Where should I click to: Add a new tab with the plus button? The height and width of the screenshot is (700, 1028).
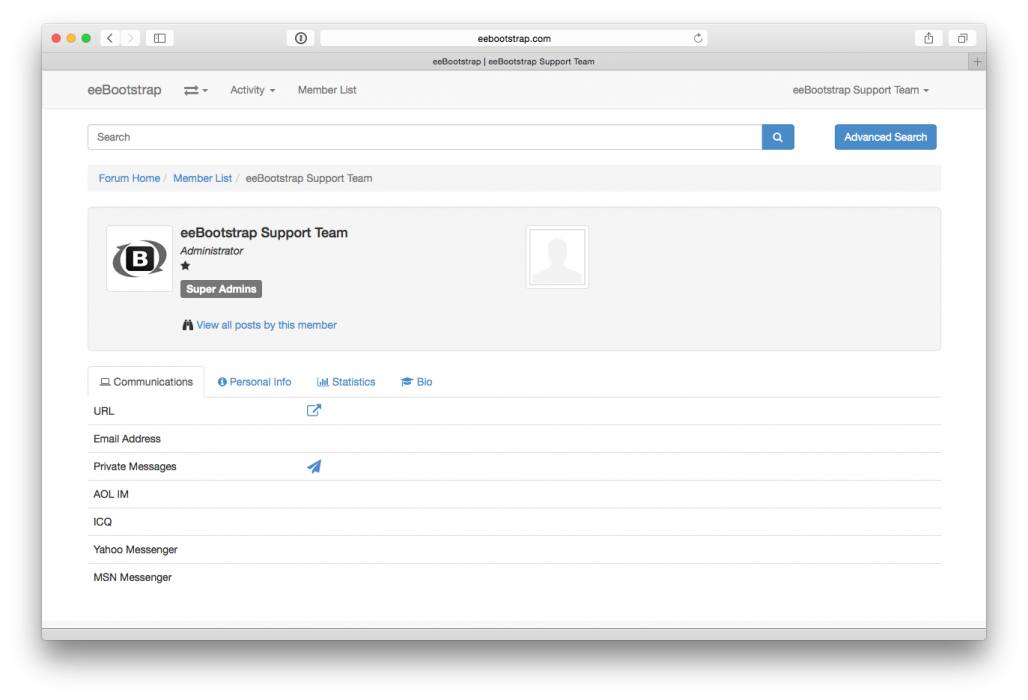(977, 62)
